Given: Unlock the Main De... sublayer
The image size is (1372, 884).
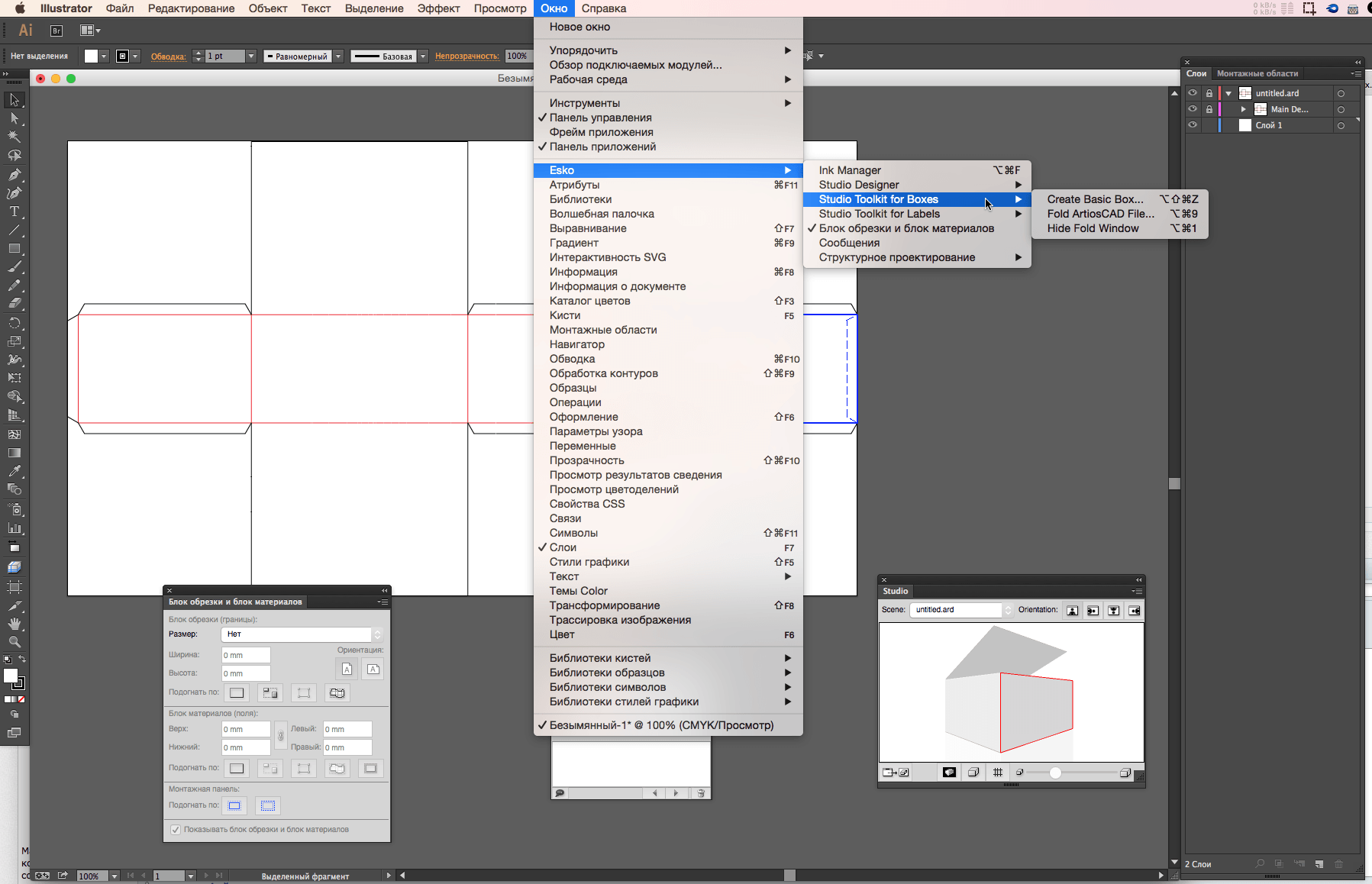Looking at the screenshot, I should (x=1209, y=109).
